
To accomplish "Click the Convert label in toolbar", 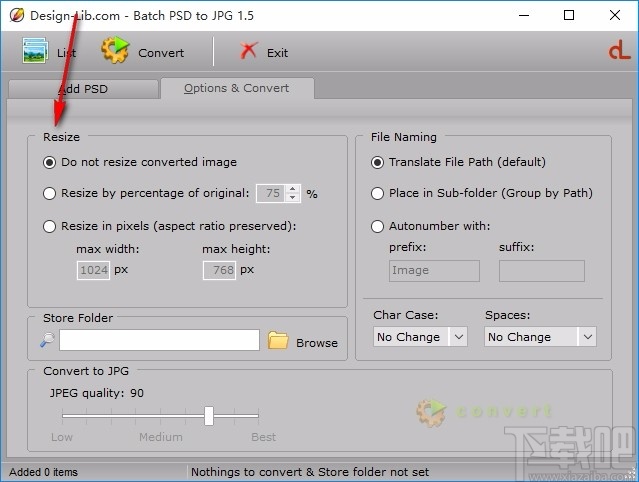I will click(x=161, y=53).
